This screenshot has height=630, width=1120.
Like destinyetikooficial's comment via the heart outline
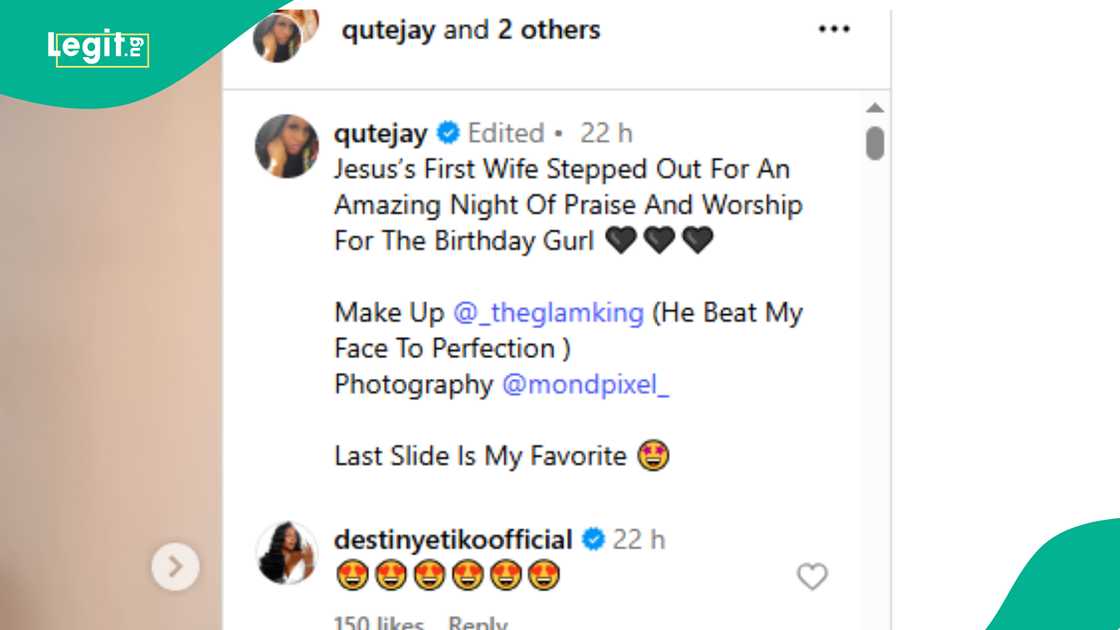(811, 577)
